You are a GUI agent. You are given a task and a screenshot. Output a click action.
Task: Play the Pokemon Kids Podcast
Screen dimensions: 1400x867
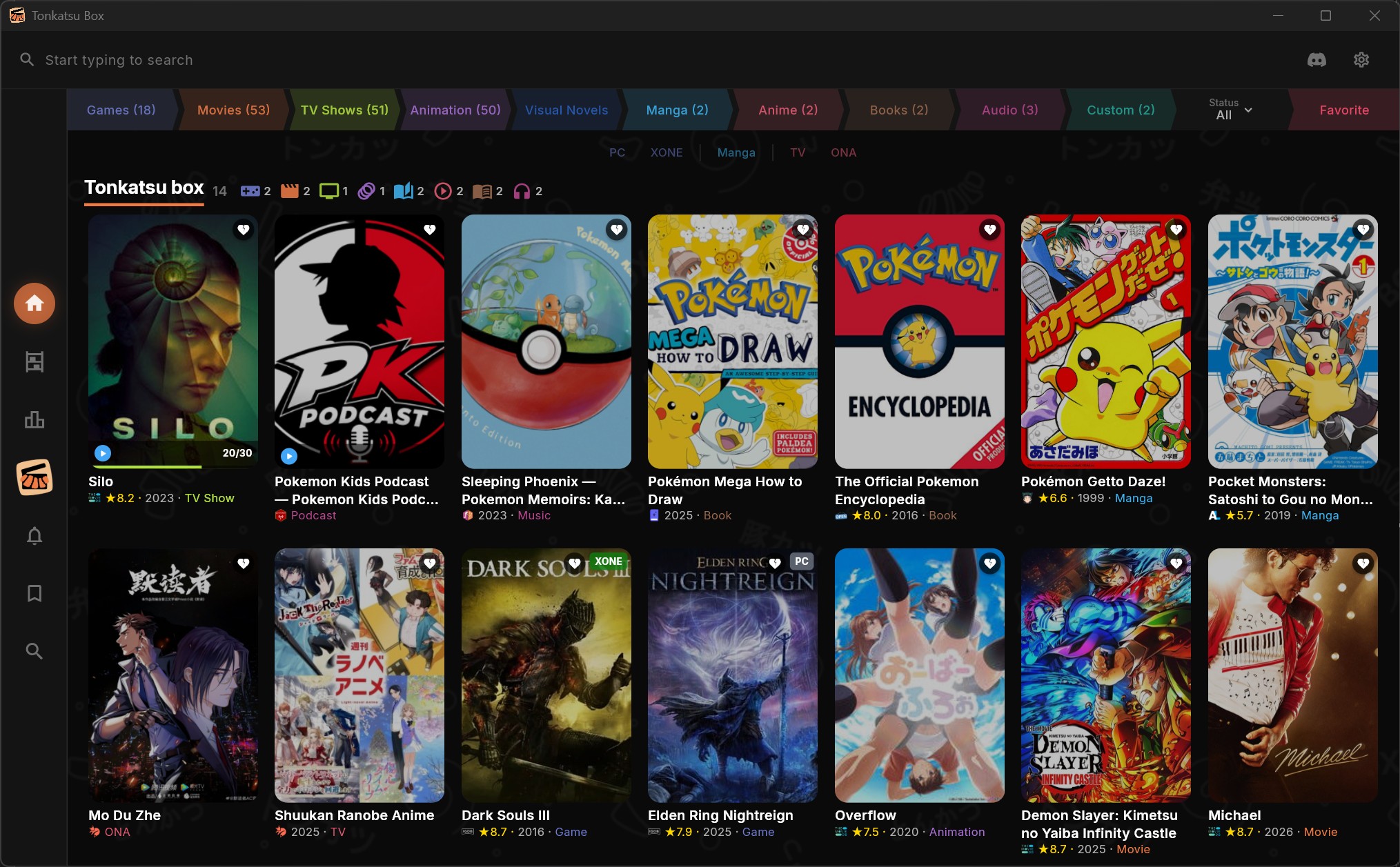[x=289, y=456]
